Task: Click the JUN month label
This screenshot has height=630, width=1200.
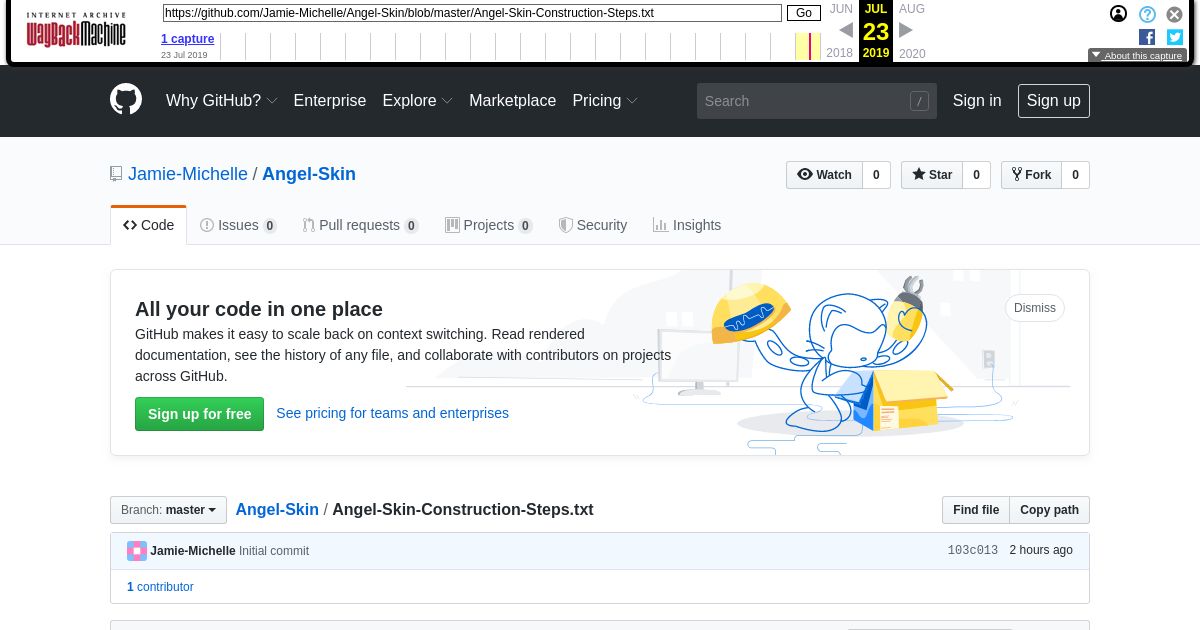Action: [841, 9]
